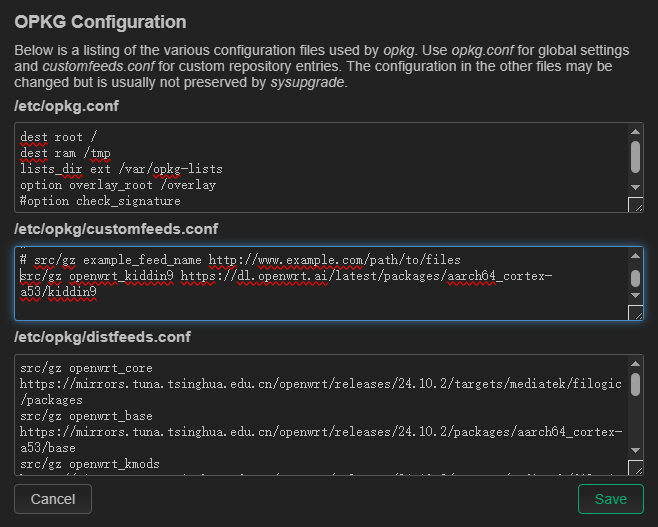Click the distfeeds.conf scrollbar thumb

635,383
